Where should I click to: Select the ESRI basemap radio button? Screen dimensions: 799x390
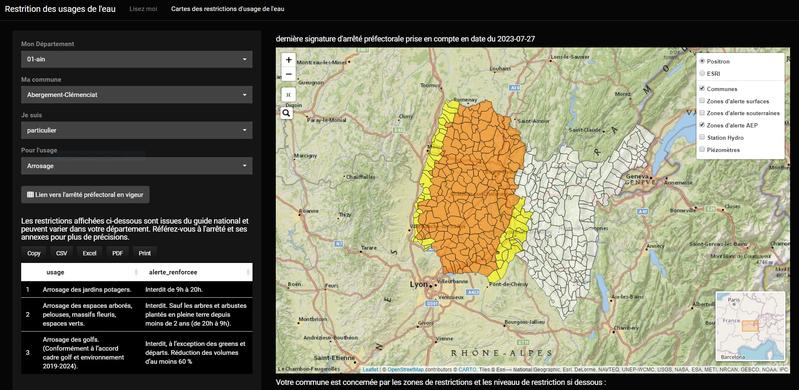[703, 73]
